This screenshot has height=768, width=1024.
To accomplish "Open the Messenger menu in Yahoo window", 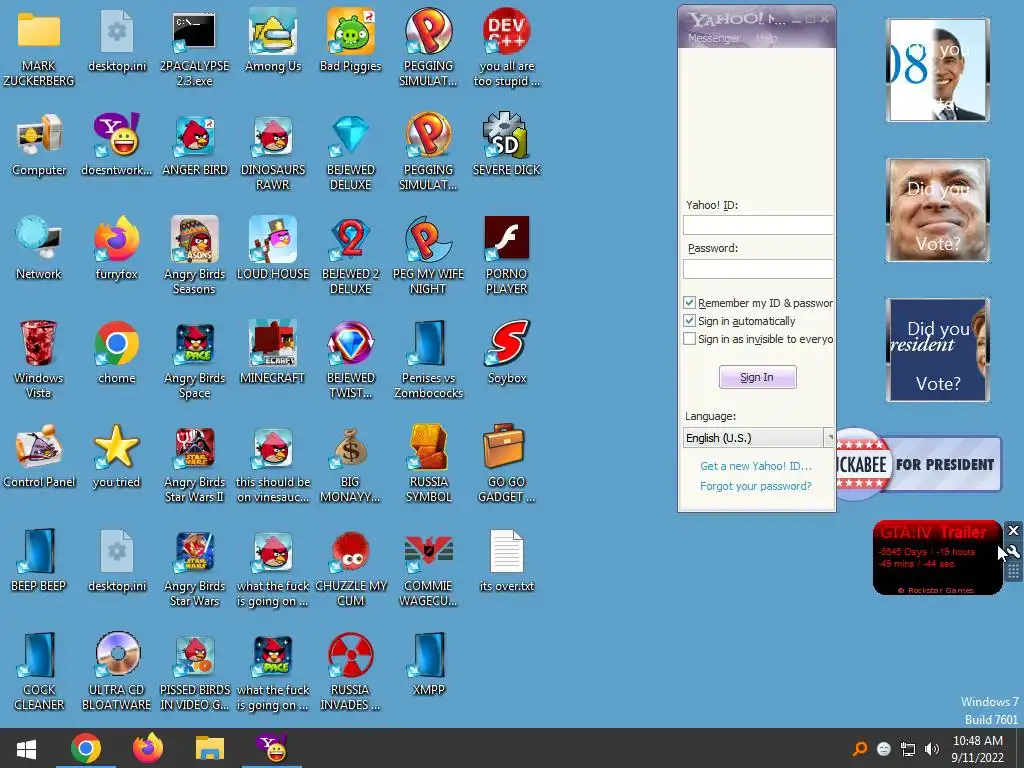I will 713,39.
